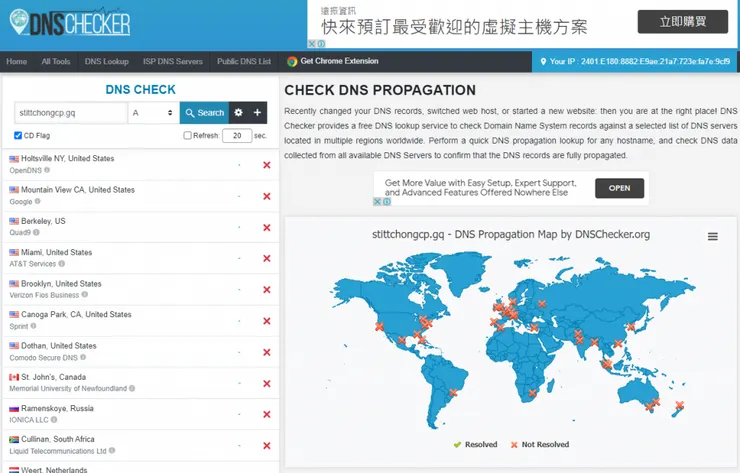740x473 pixels.
Task: Click info icon next to Comodo Secure DNS
Action: click(x=83, y=357)
